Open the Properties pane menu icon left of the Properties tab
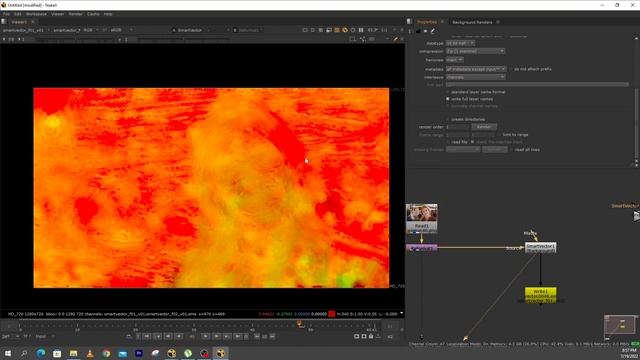The height and width of the screenshot is (360, 640). 409,22
